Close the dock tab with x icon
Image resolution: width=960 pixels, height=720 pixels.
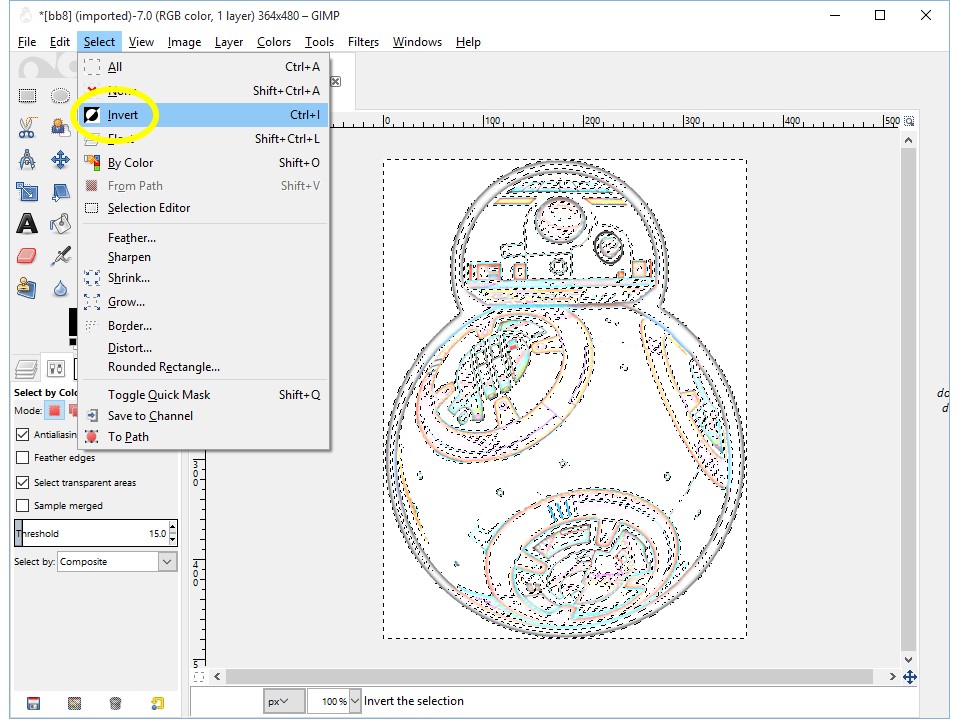click(x=336, y=81)
